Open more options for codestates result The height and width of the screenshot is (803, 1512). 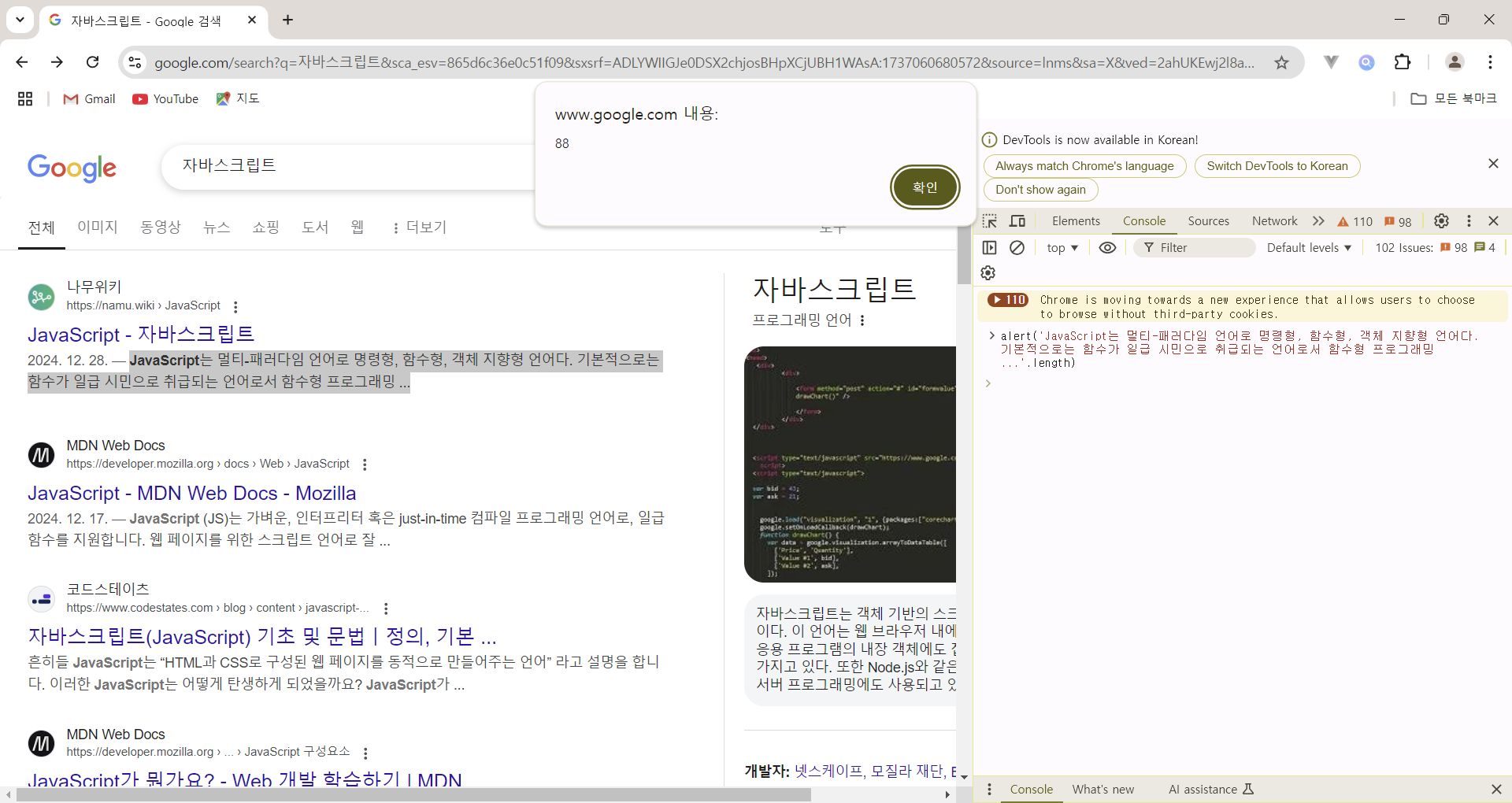click(x=386, y=609)
